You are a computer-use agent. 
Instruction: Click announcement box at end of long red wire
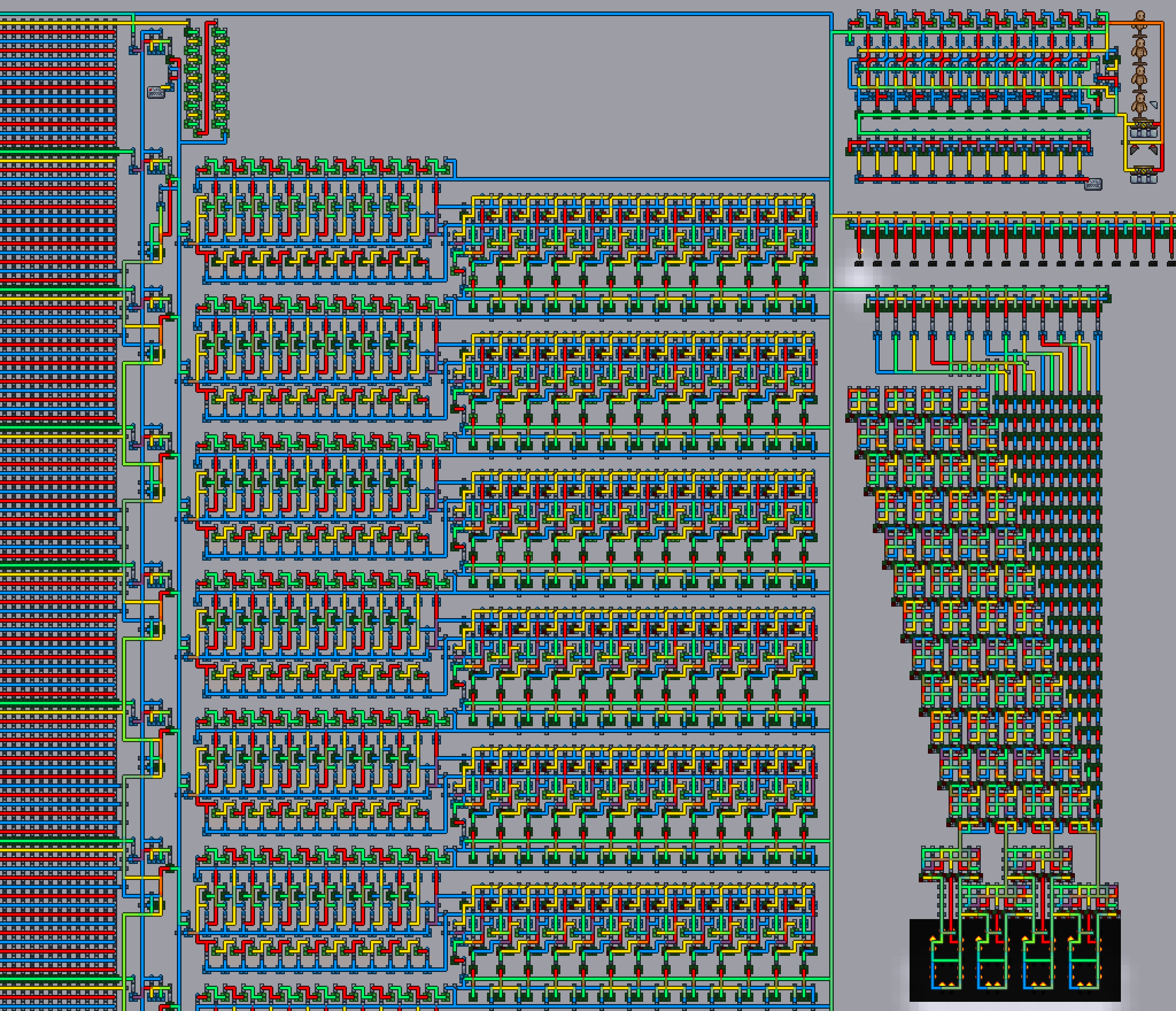click(x=1093, y=184)
